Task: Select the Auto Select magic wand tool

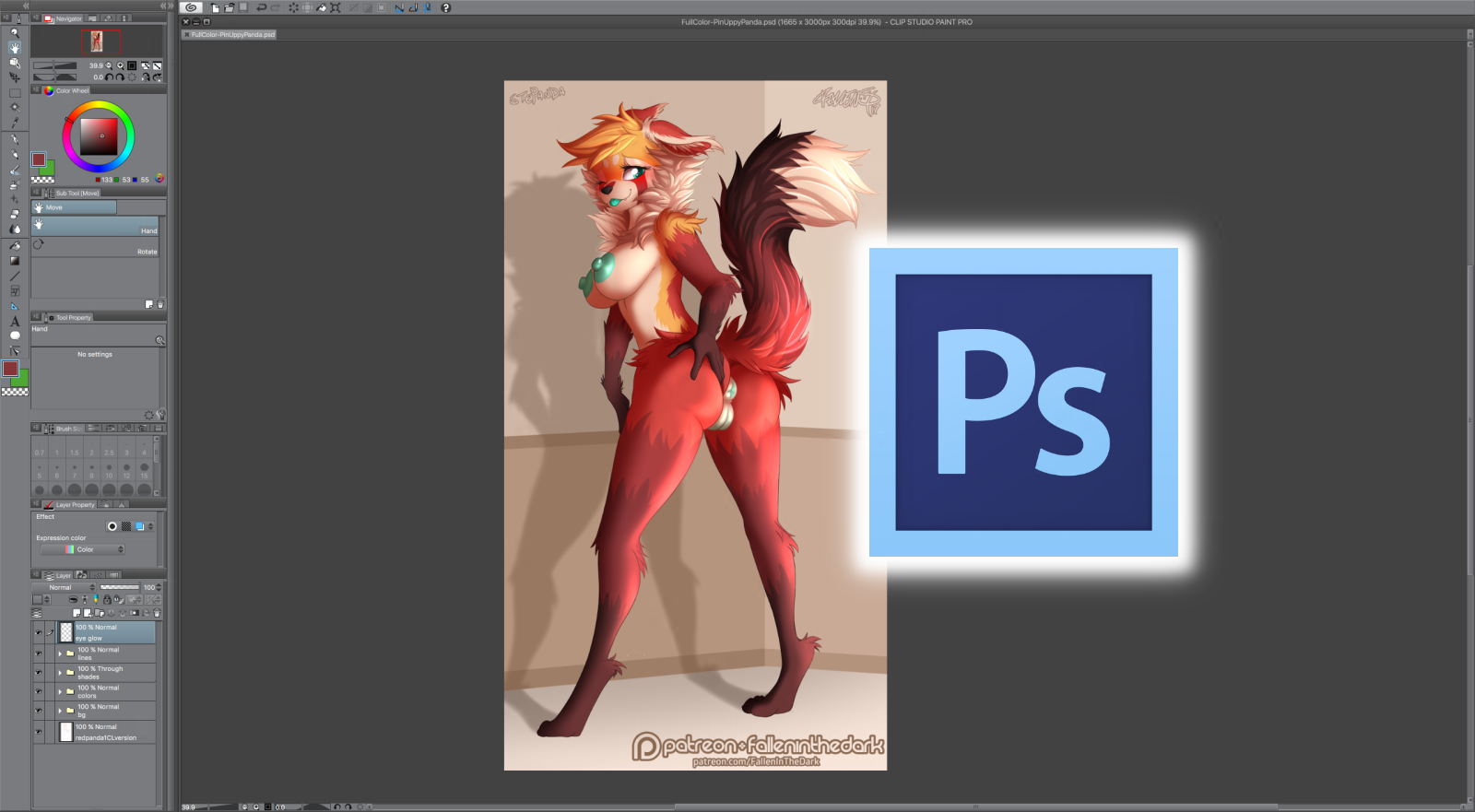Action: coord(15,107)
